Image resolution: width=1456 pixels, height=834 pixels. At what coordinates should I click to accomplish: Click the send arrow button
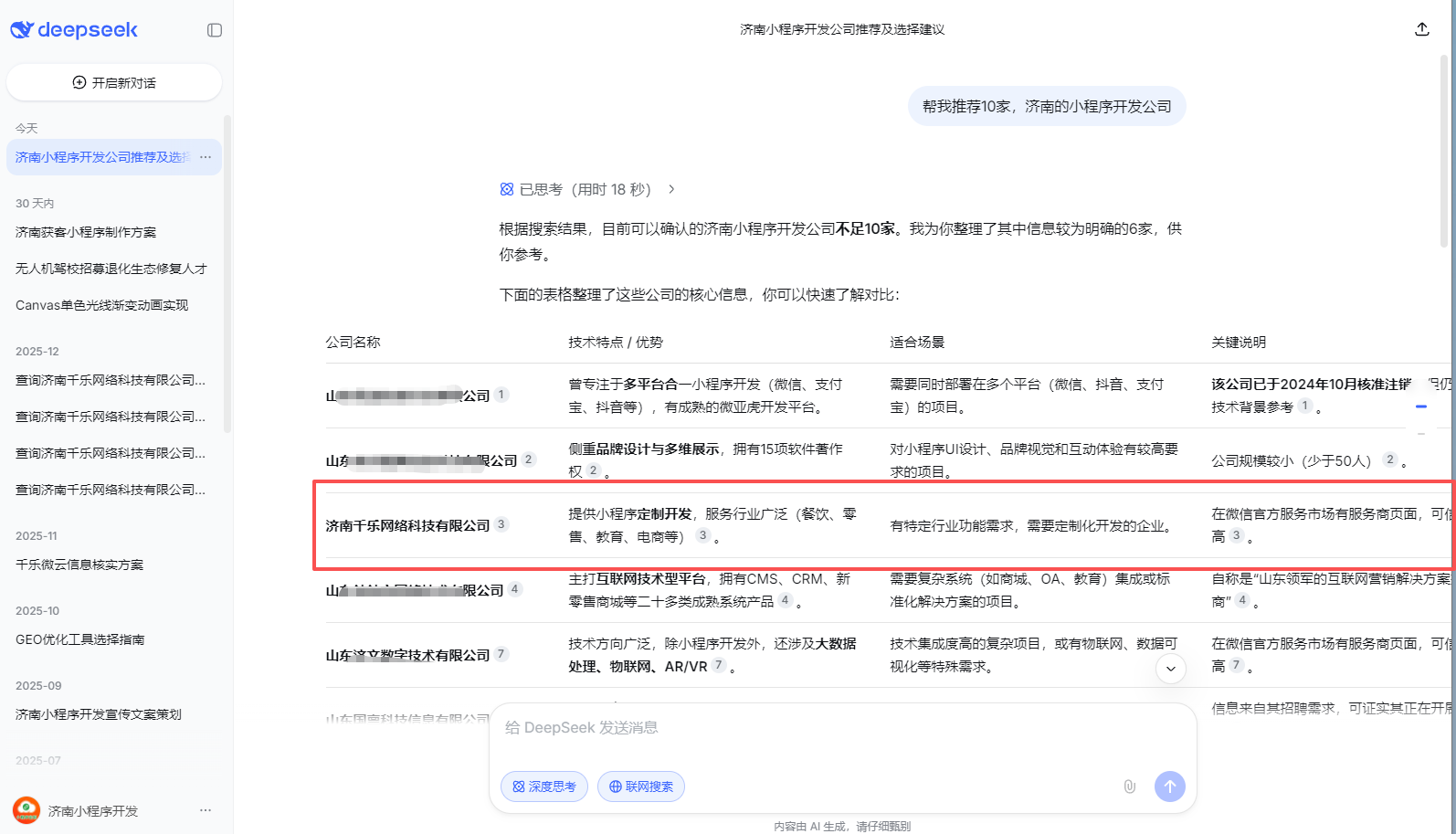(1170, 786)
